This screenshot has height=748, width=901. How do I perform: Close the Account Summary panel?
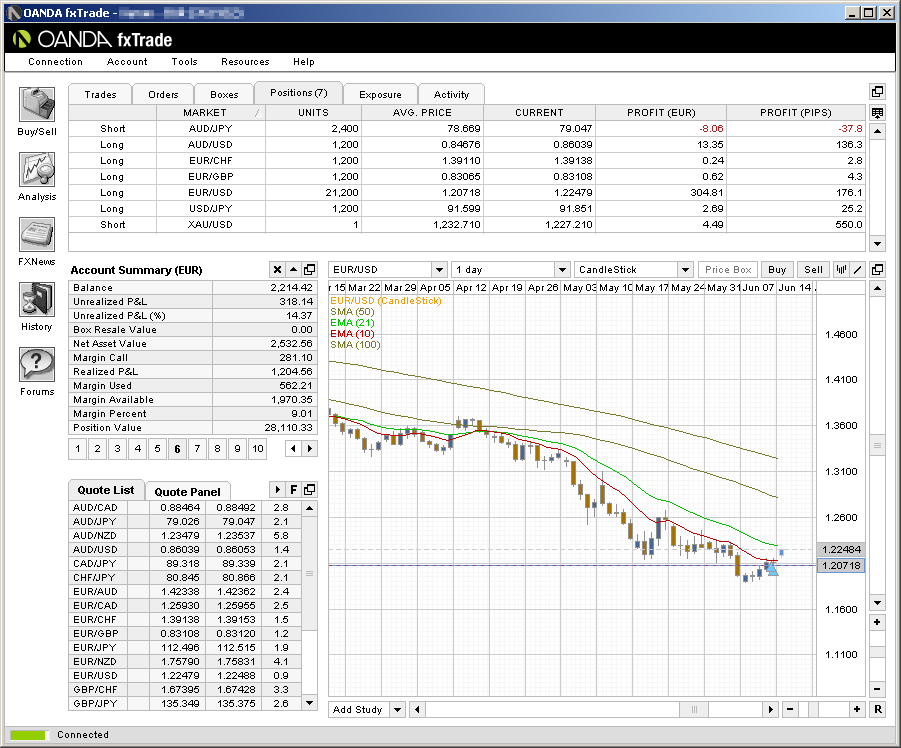(277, 270)
